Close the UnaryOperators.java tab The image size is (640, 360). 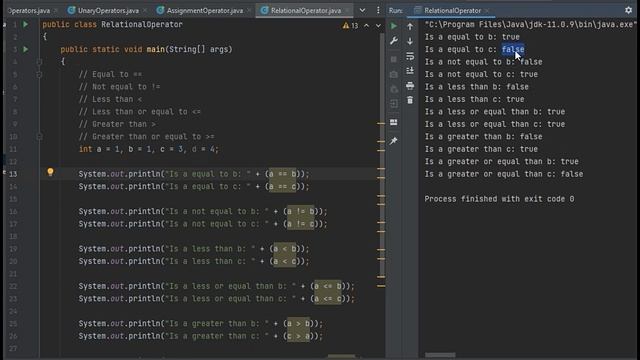pyautogui.click(x=145, y=11)
